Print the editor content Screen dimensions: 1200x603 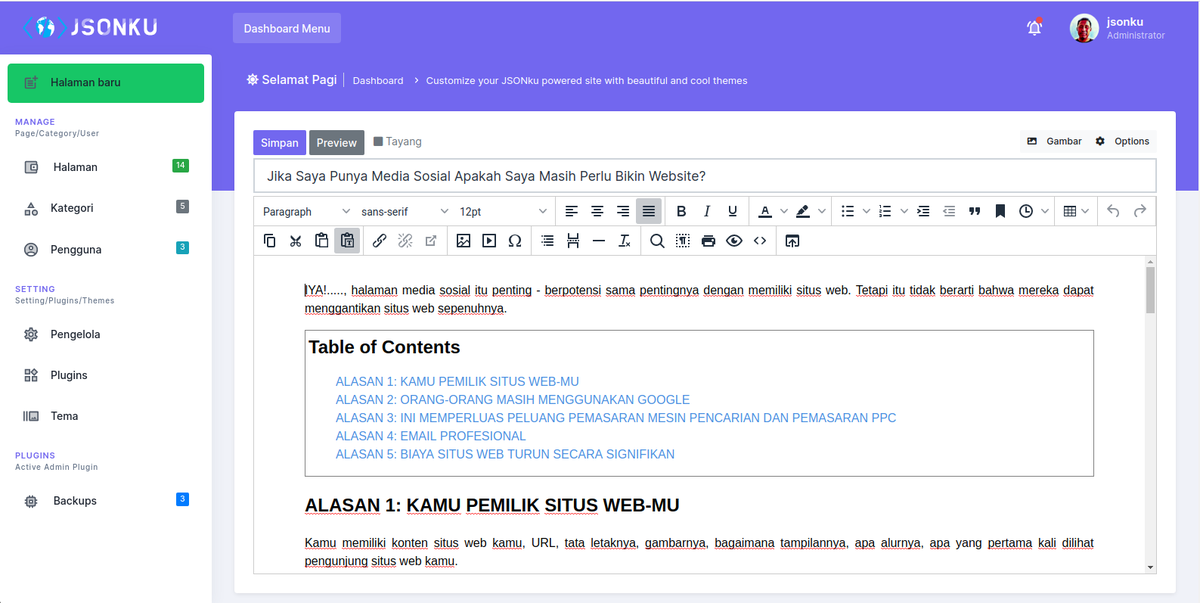coord(709,240)
